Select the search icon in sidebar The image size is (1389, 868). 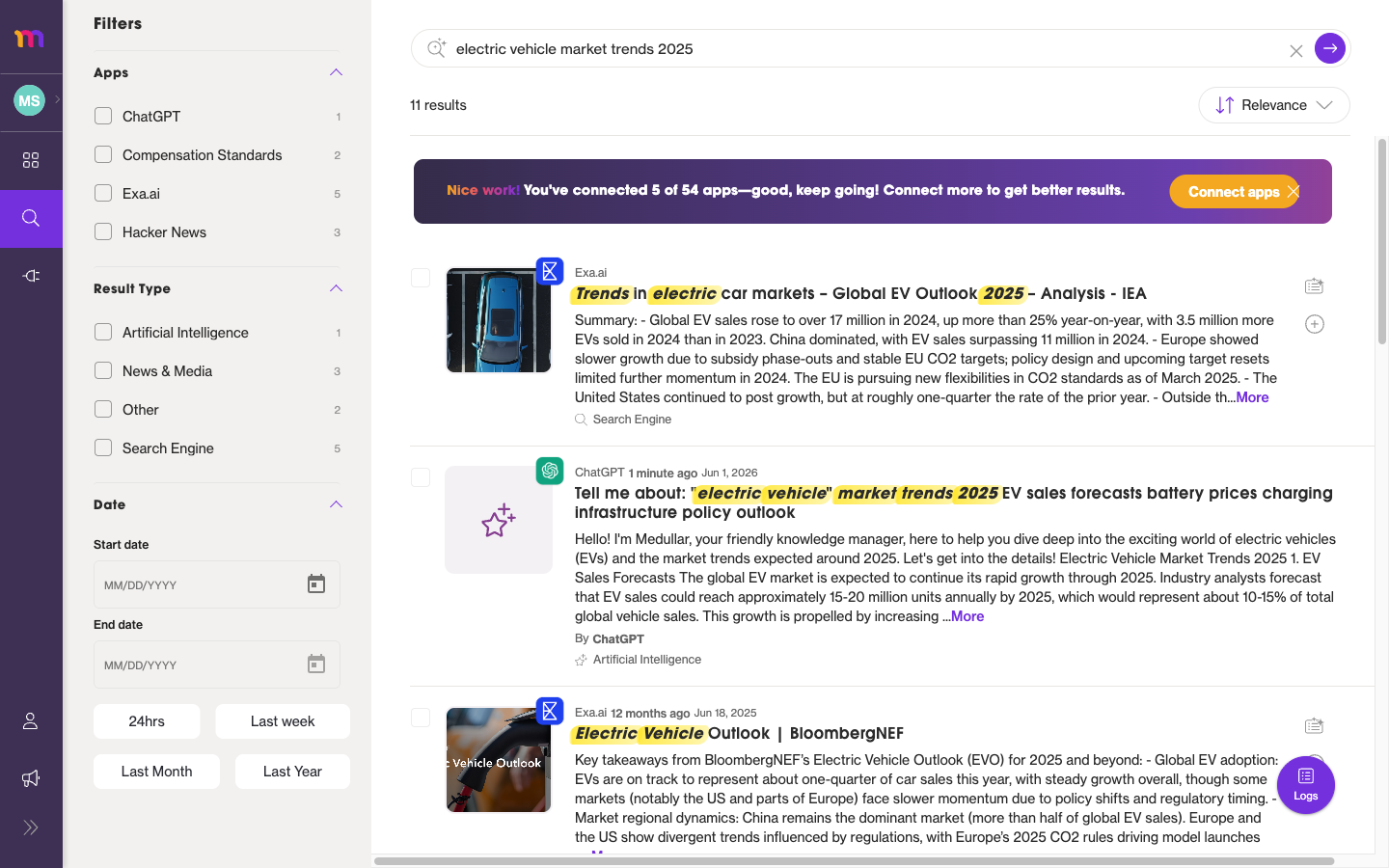coord(31,219)
